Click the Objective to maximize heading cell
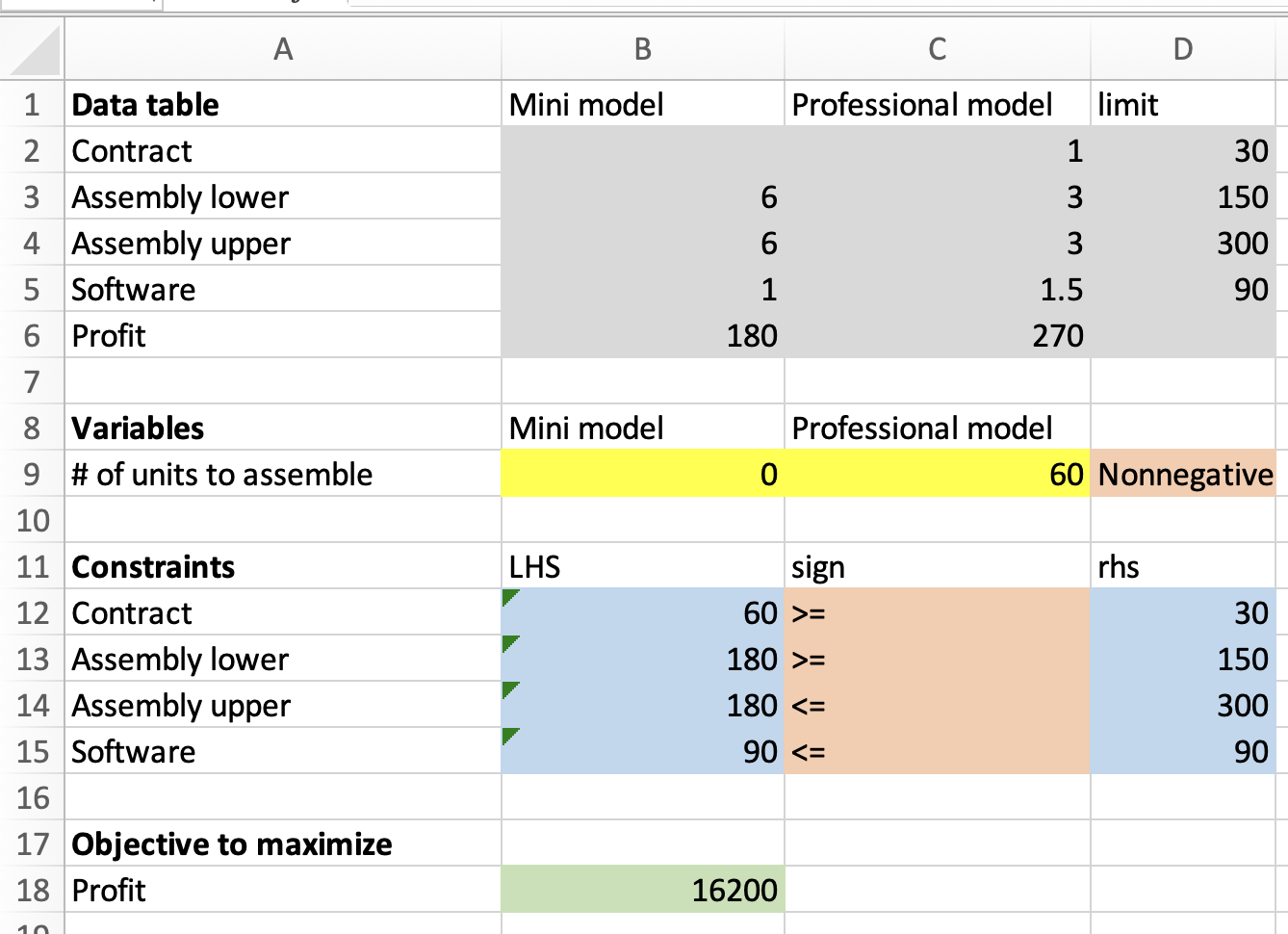Screen dimensions: 1288x934 click(282, 844)
